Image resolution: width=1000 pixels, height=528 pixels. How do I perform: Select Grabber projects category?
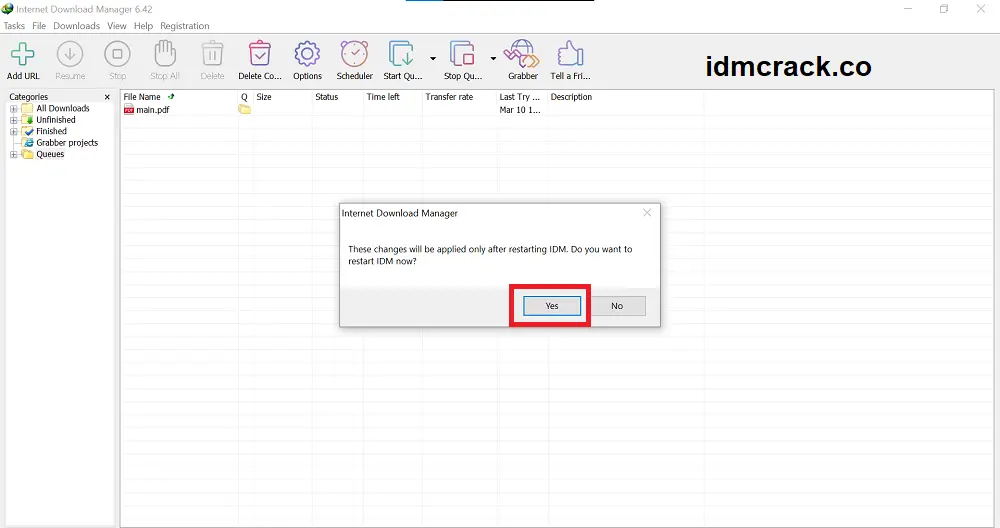(x=67, y=143)
